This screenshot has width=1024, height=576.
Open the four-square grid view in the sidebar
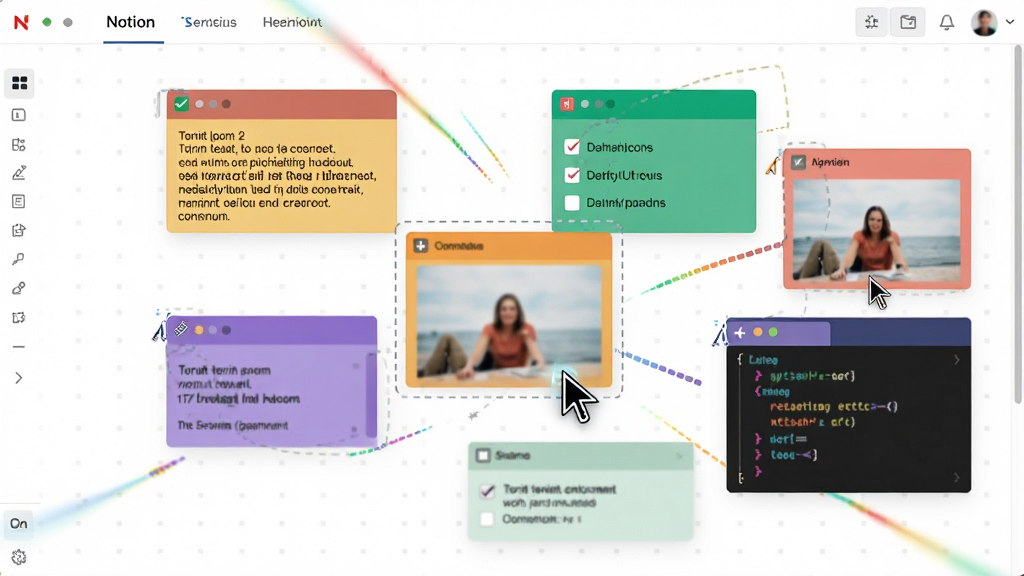click(20, 83)
